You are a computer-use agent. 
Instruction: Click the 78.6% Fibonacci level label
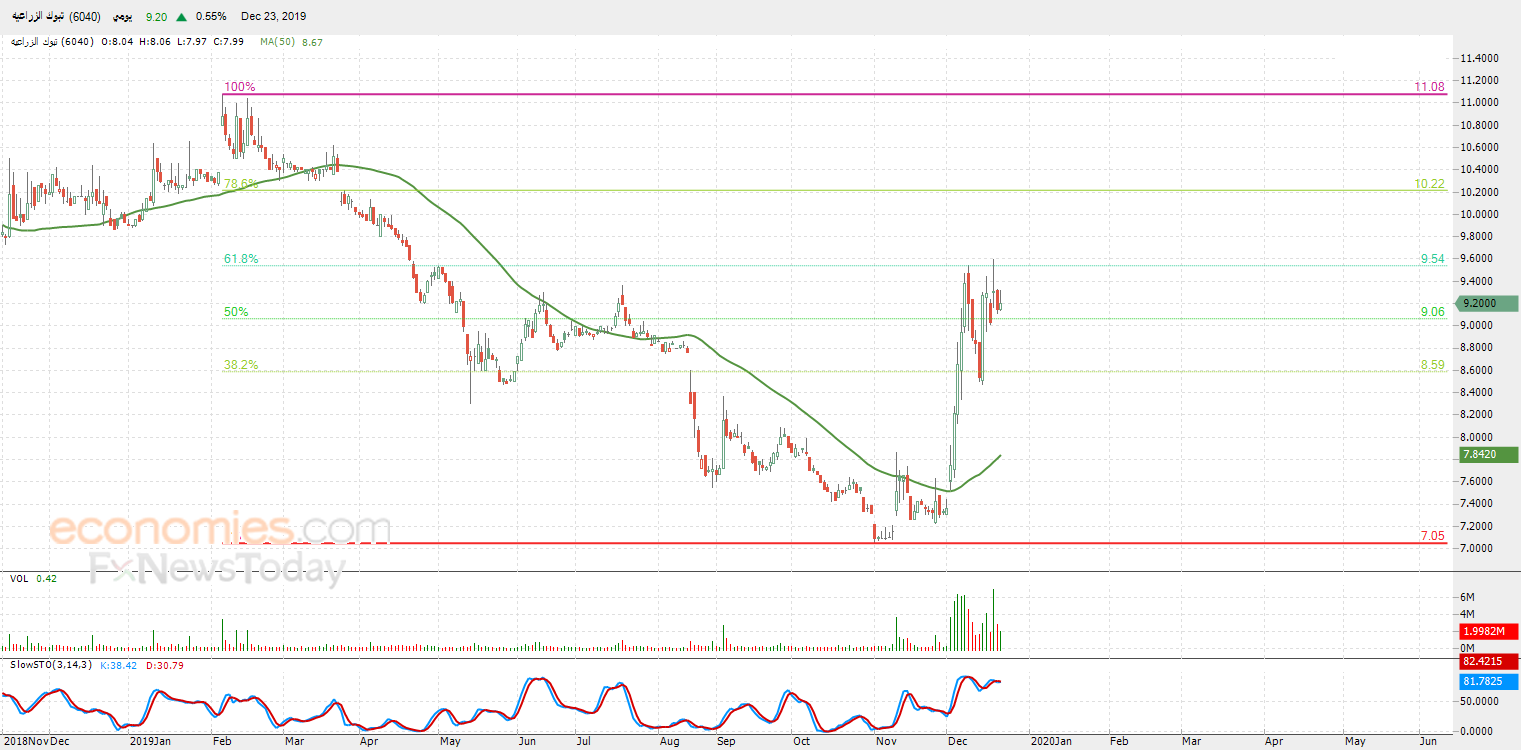241,184
